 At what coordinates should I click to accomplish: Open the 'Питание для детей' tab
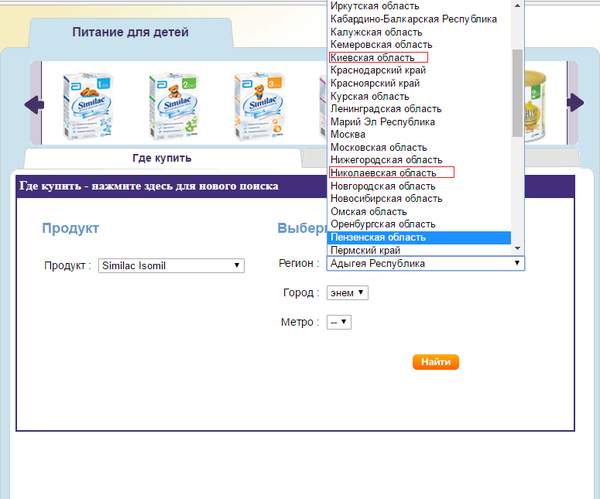[130, 32]
